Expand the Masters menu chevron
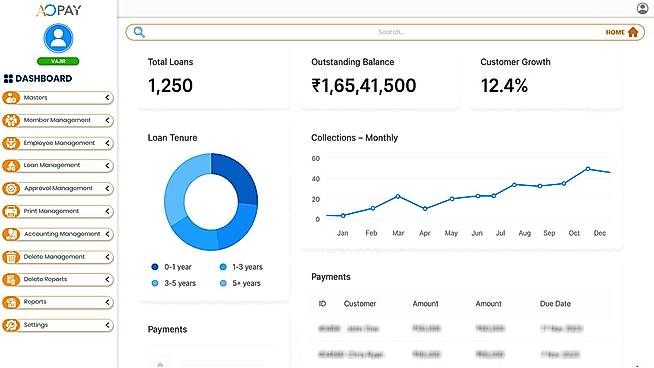 pyautogui.click(x=108, y=98)
